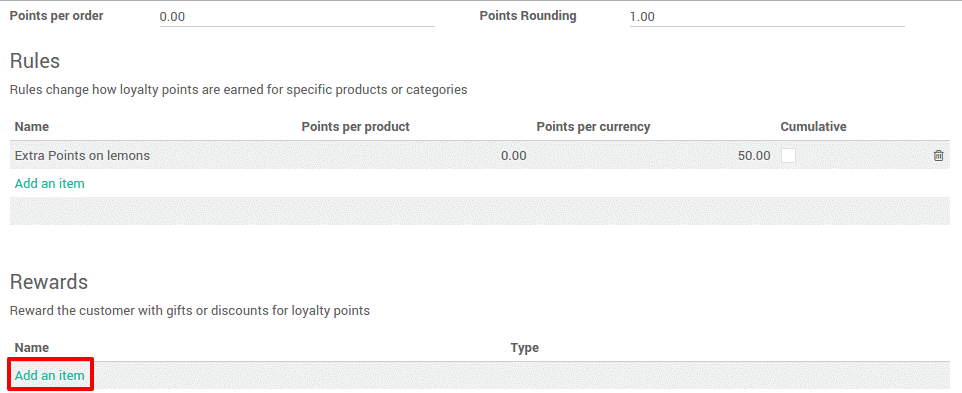Select the 50.00 points per currency cell
Image resolution: width=962 pixels, height=393 pixels.
754,156
